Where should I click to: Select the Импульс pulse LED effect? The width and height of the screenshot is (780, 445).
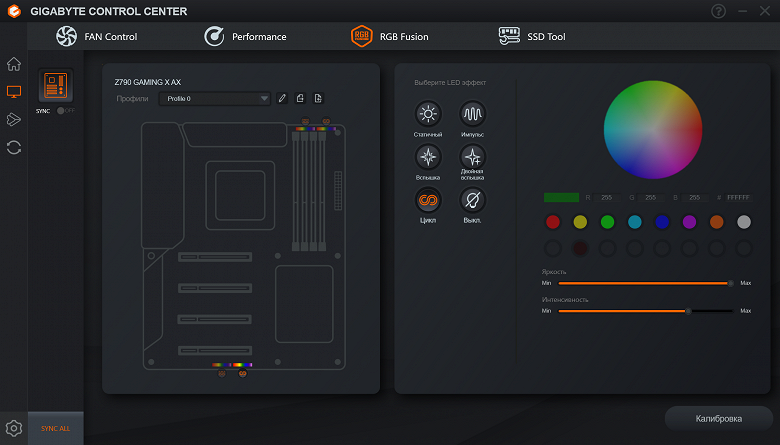pos(472,114)
